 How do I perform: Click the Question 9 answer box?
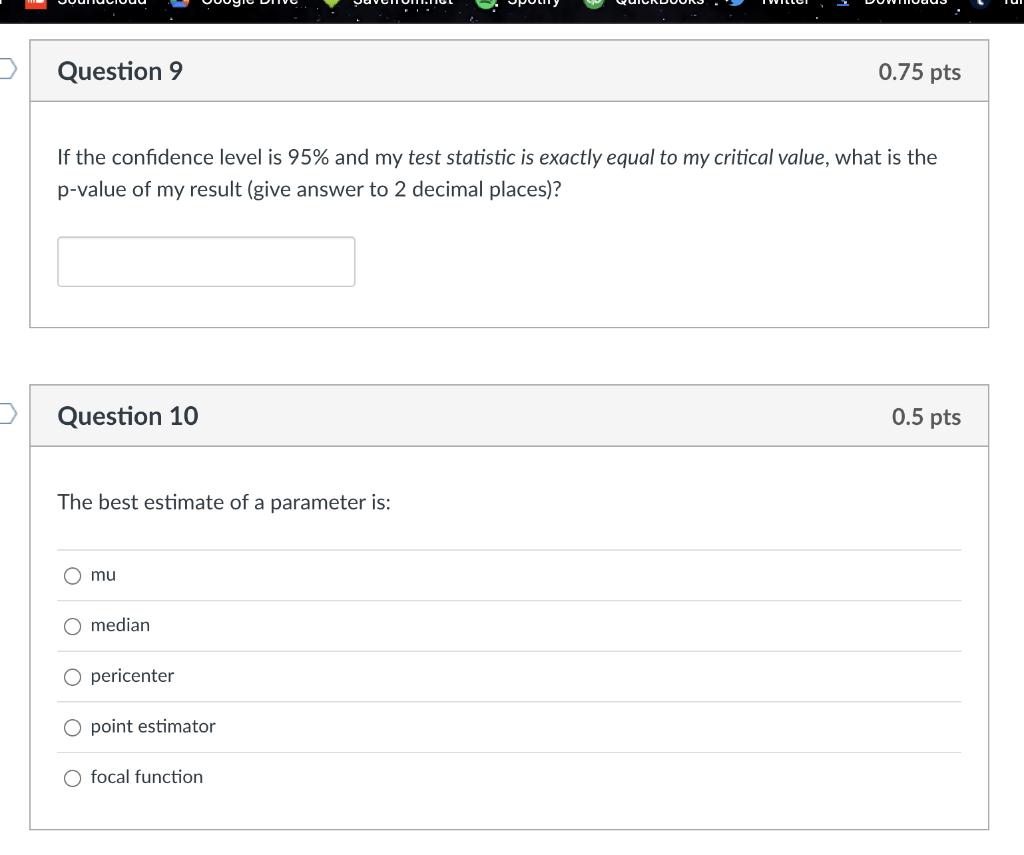tap(206, 261)
